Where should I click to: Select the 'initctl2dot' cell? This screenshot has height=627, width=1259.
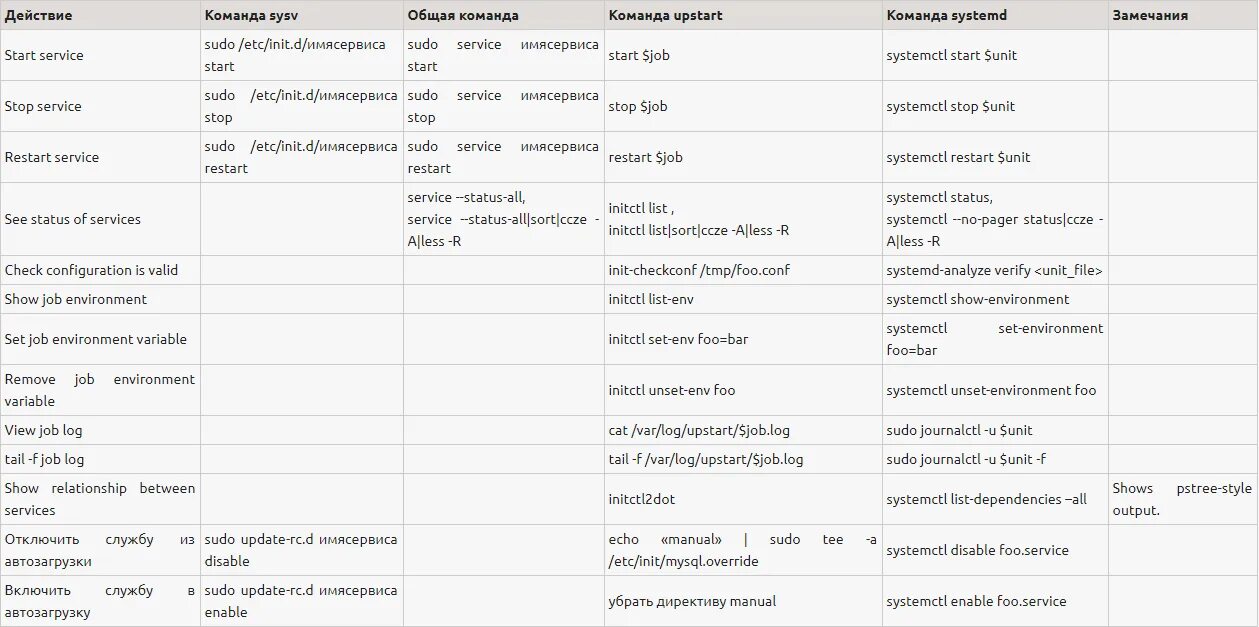(x=648, y=499)
